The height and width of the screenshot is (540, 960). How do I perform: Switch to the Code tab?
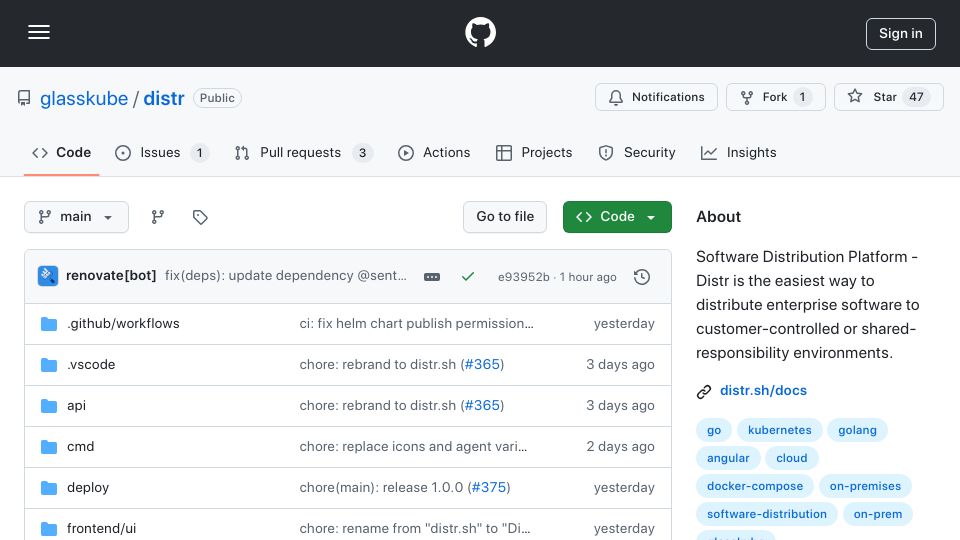pos(61,152)
